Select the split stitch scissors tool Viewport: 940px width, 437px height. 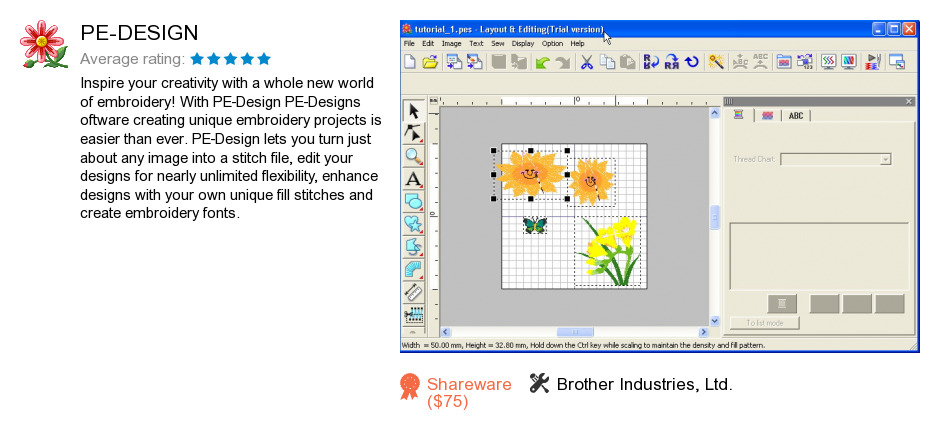click(414, 315)
